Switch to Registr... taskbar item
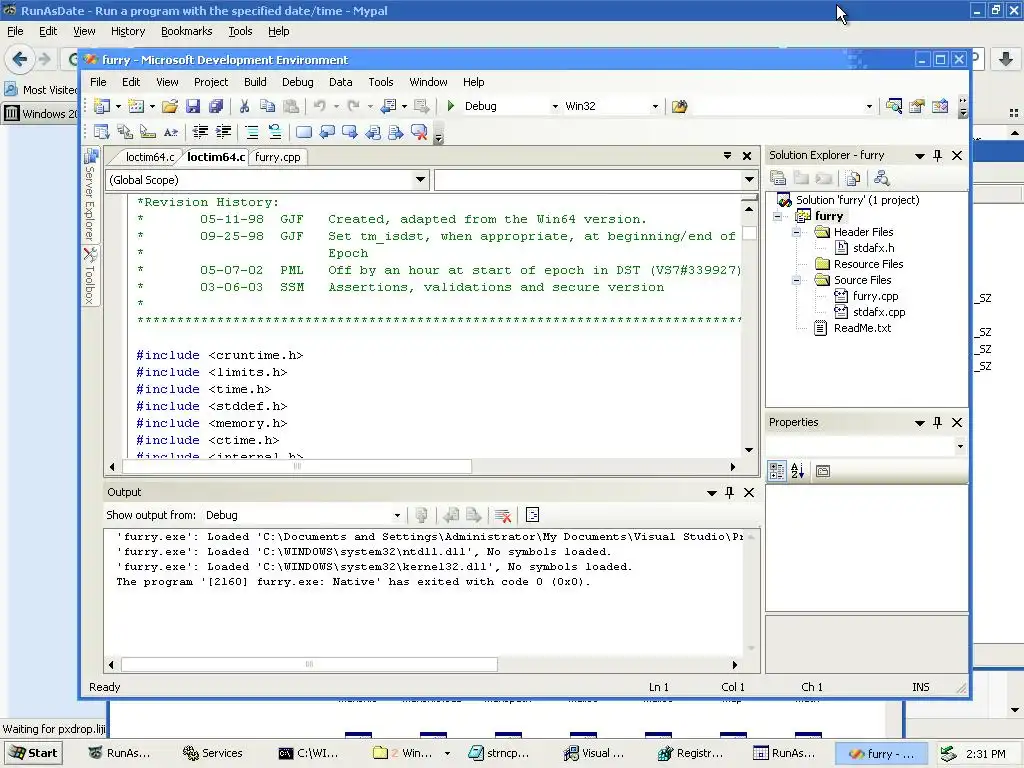The image size is (1024, 768). point(690,753)
